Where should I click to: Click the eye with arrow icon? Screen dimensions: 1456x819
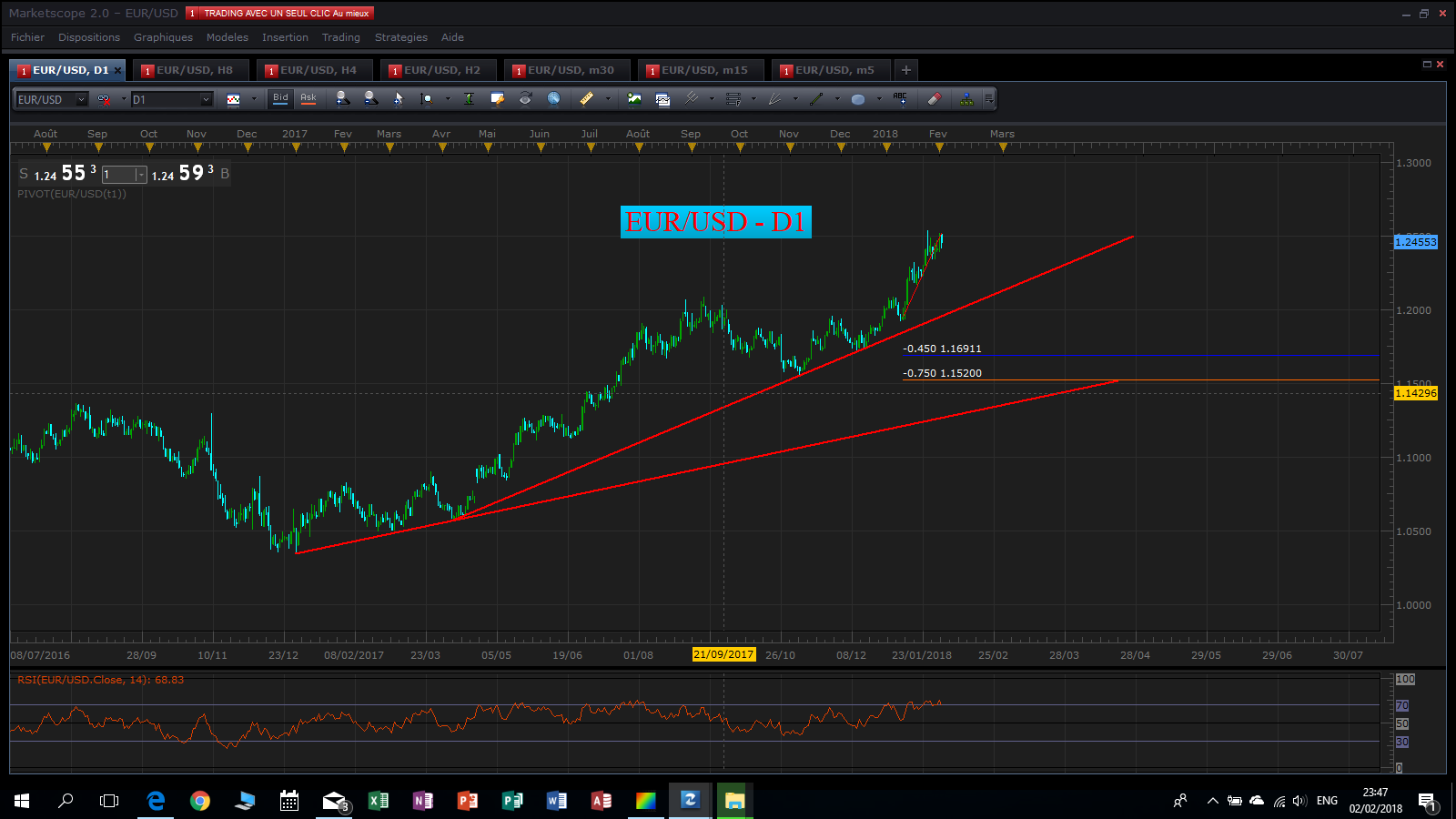click(525, 98)
